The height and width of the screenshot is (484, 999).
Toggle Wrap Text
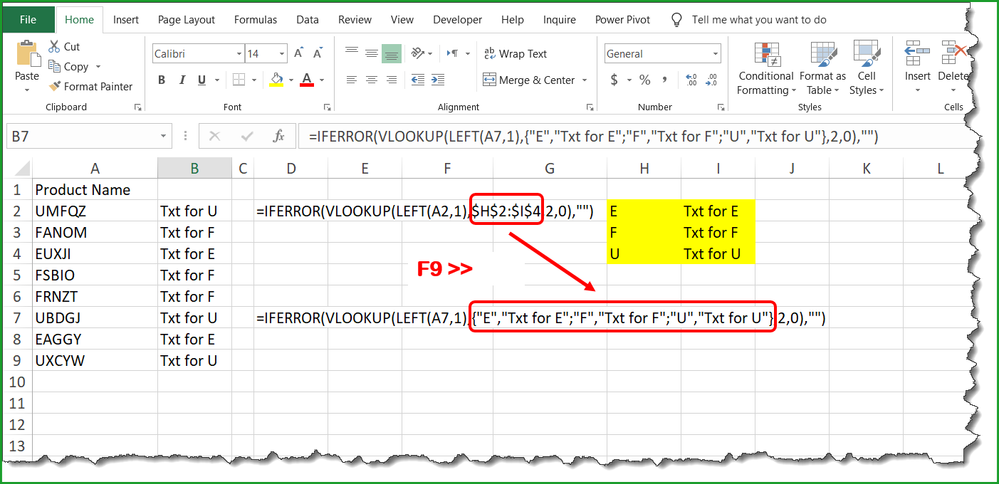click(x=515, y=54)
